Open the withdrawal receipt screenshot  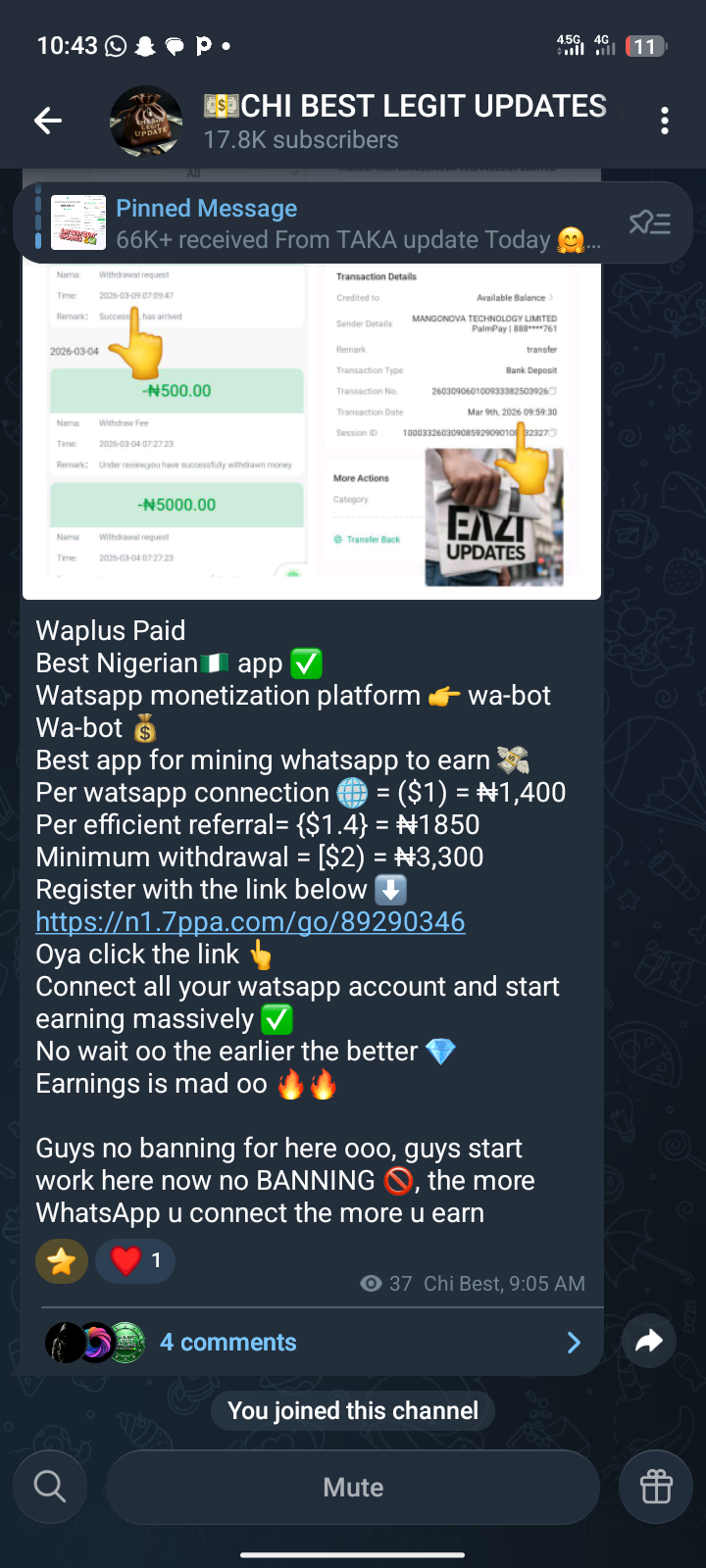(x=176, y=419)
